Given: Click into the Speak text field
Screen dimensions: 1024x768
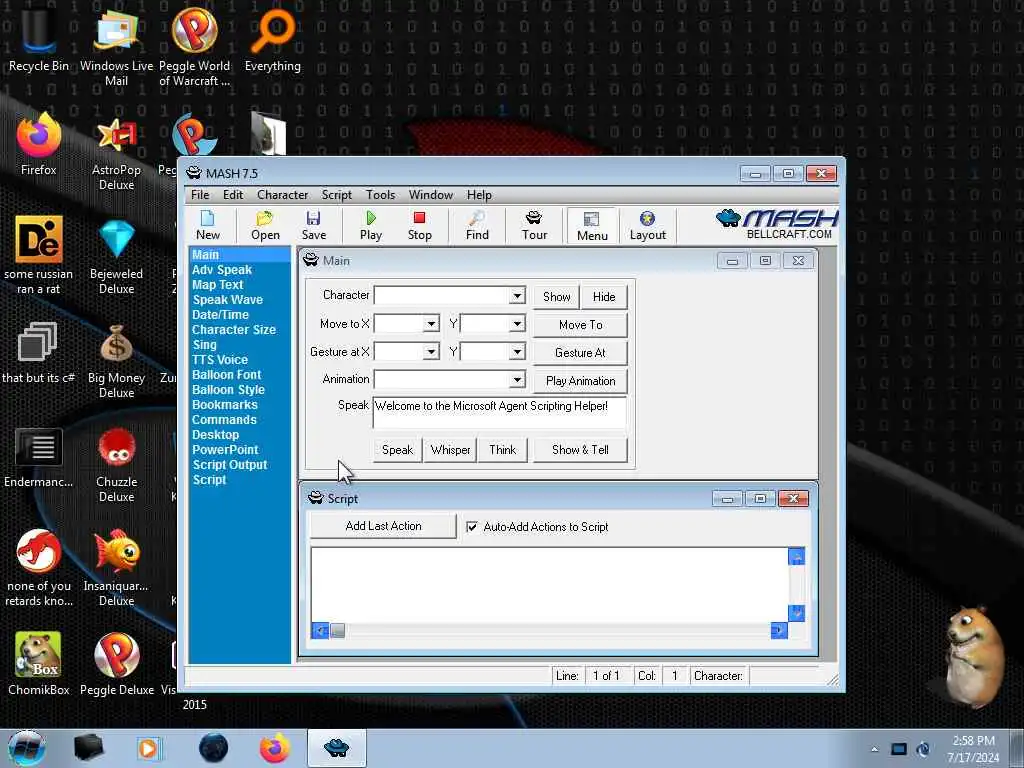Looking at the screenshot, I should 500,412.
